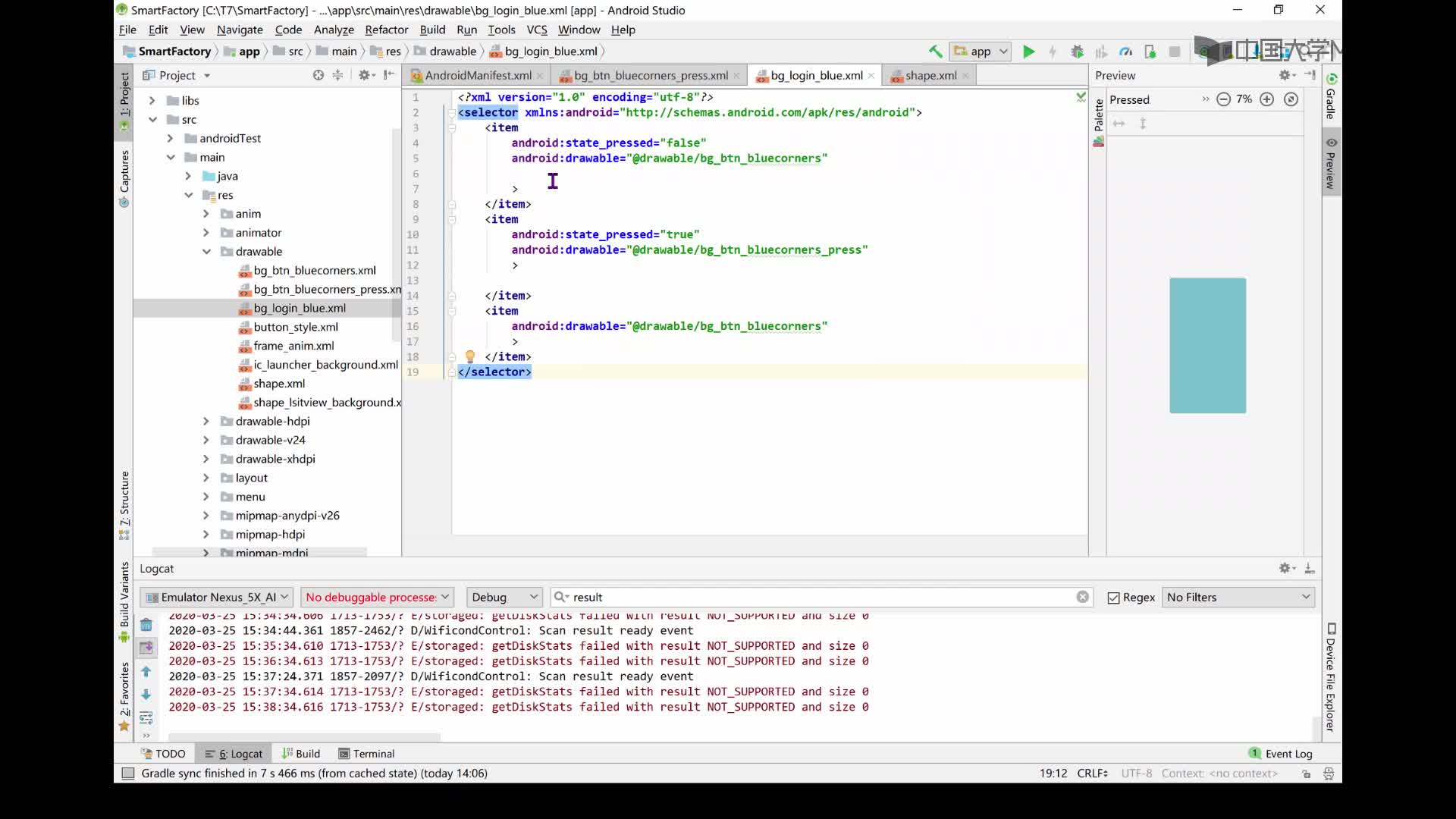Image resolution: width=1456 pixels, height=819 pixels.
Task: Toggle scroll to end in Logcat
Action: tap(146, 648)
